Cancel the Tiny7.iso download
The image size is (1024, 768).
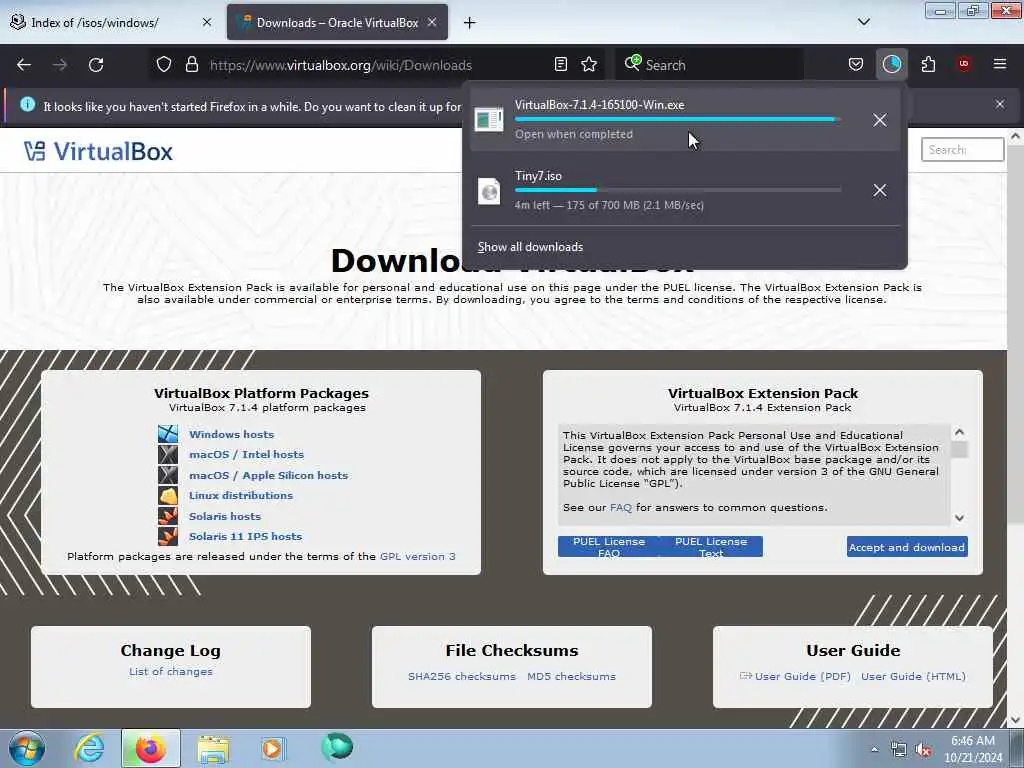pos(880,190)
